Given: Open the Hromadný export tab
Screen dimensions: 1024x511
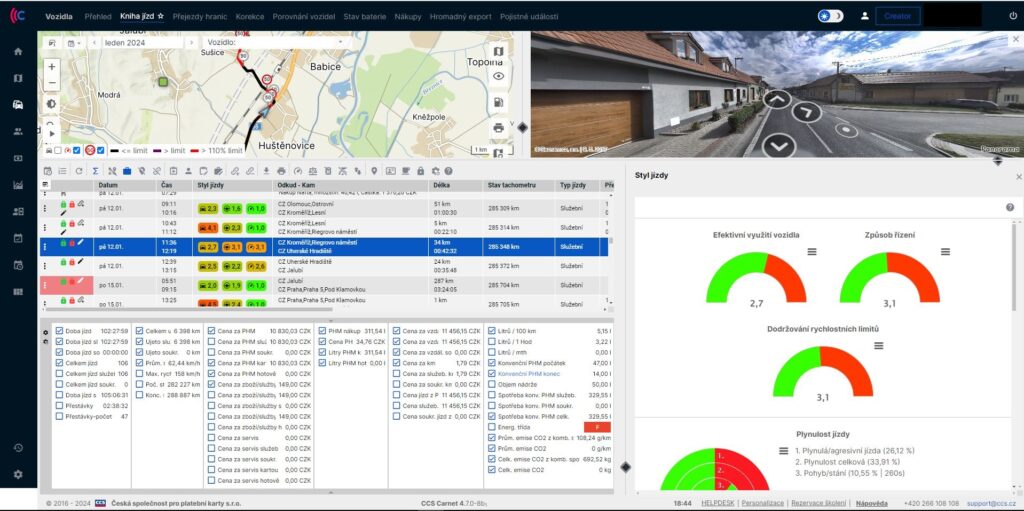Looking at the screenshot, I should point(460,16).
